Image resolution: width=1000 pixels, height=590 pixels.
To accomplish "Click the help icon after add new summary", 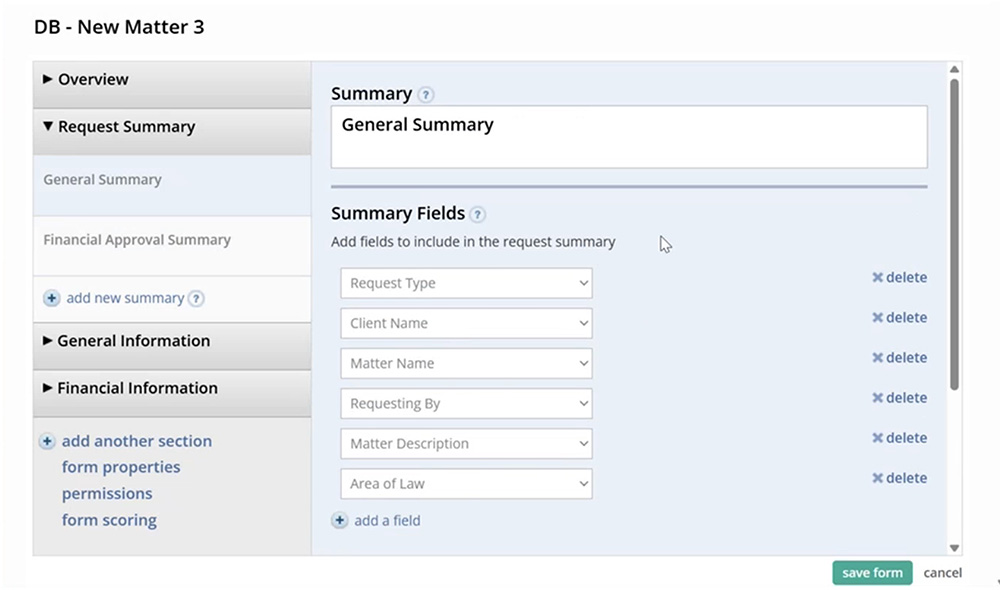I will pyautogui.click(x=197, y=298).
